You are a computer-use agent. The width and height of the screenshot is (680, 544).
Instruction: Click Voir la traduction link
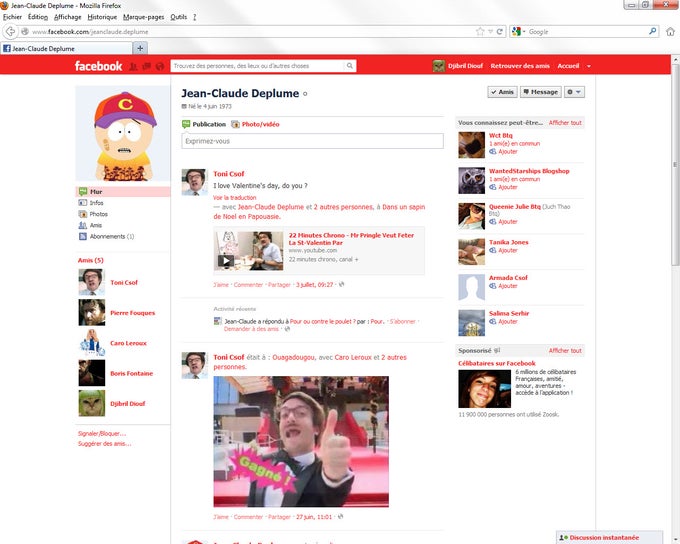tap(235, 197)
